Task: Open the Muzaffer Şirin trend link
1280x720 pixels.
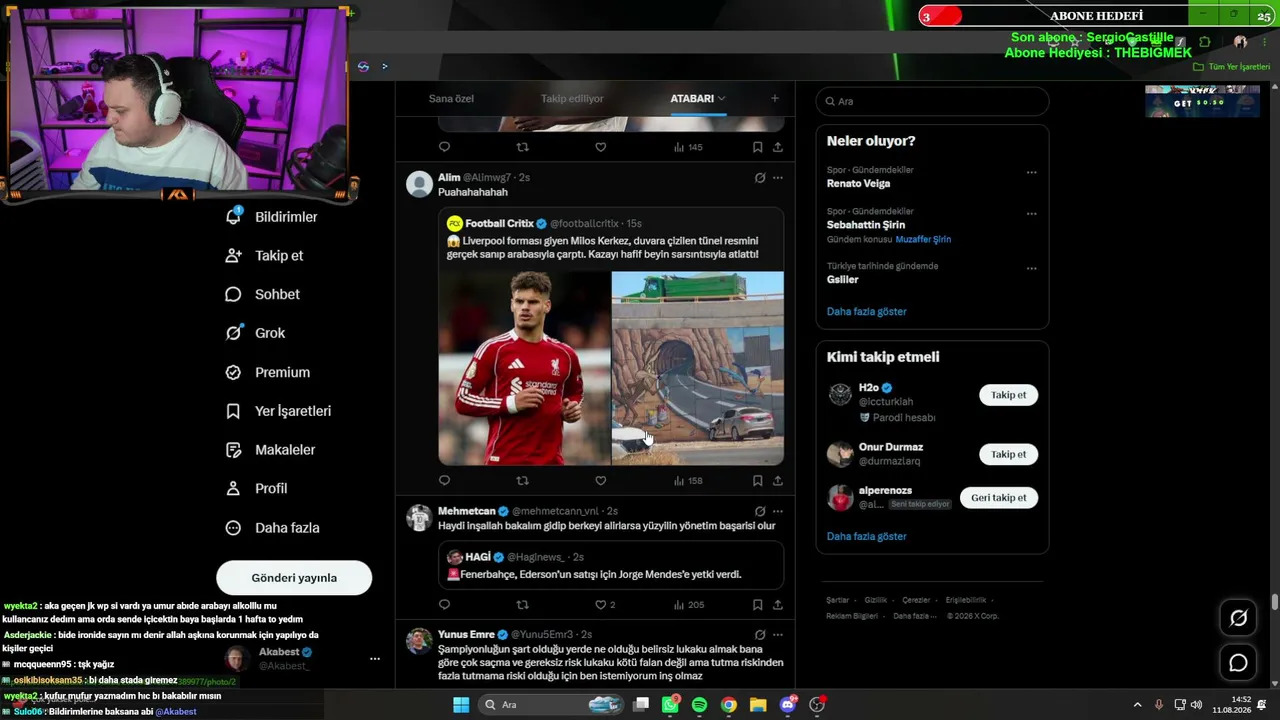Action: tap(923, 240)
